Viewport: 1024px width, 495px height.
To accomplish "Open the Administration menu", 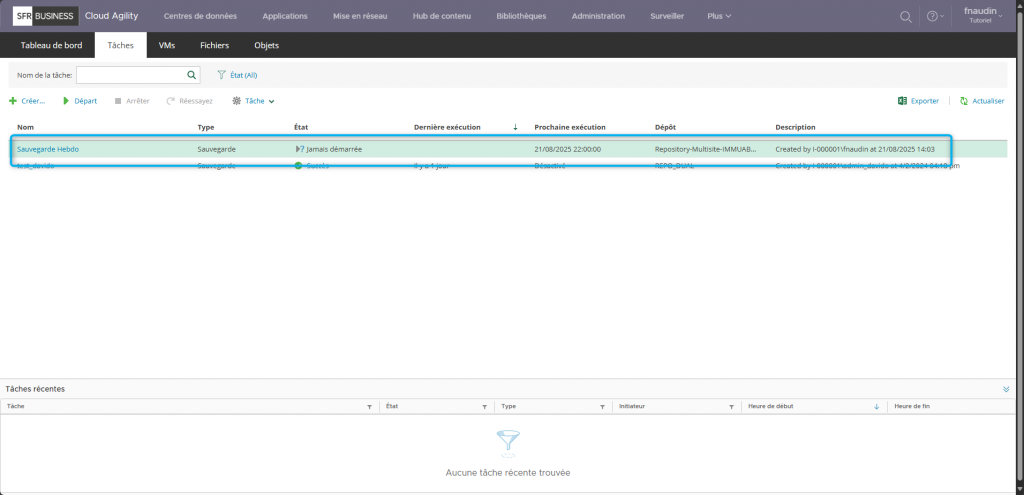I will pyautogui.click(x=598, y=16).
